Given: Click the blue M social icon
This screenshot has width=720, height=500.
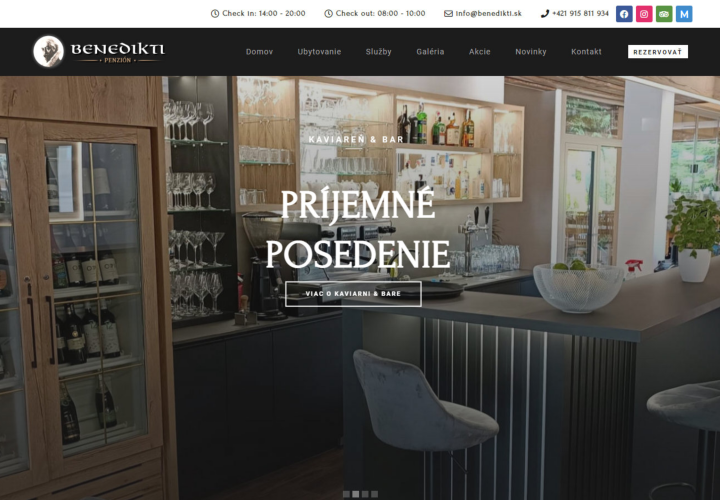Looking at the screenshot, I should pos(684,14).
